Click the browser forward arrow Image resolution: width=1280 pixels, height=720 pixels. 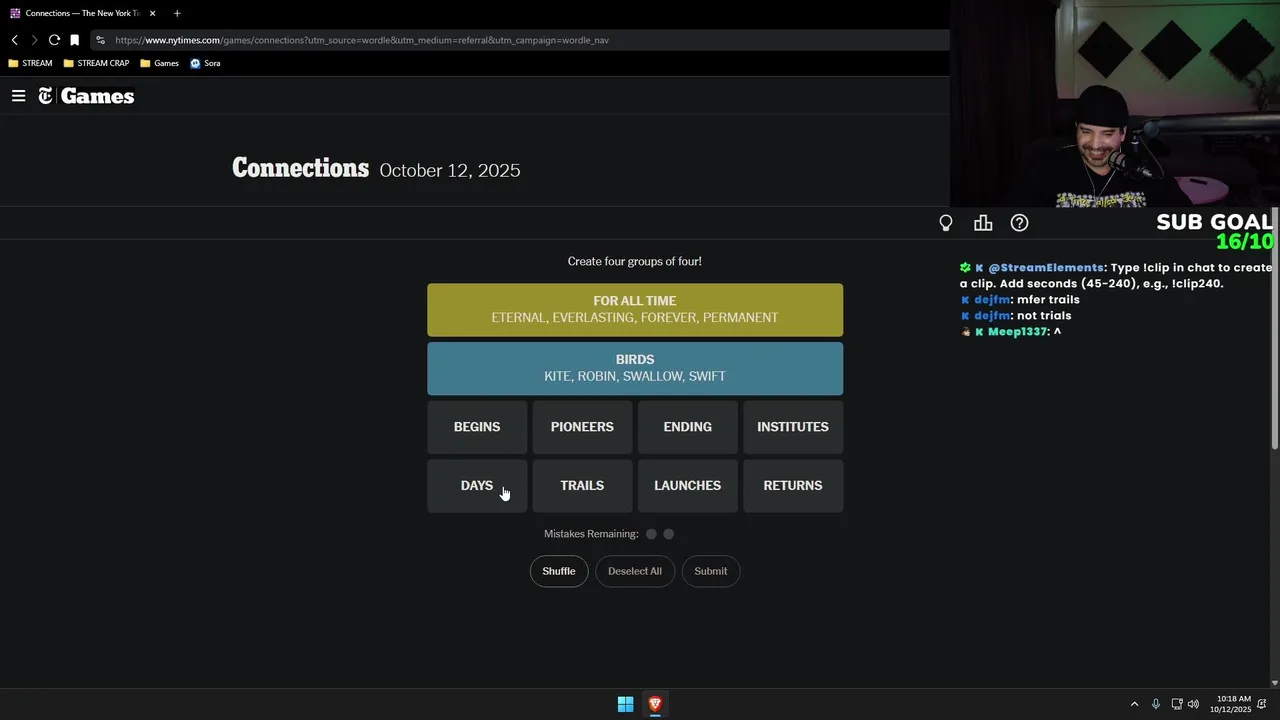34,40
